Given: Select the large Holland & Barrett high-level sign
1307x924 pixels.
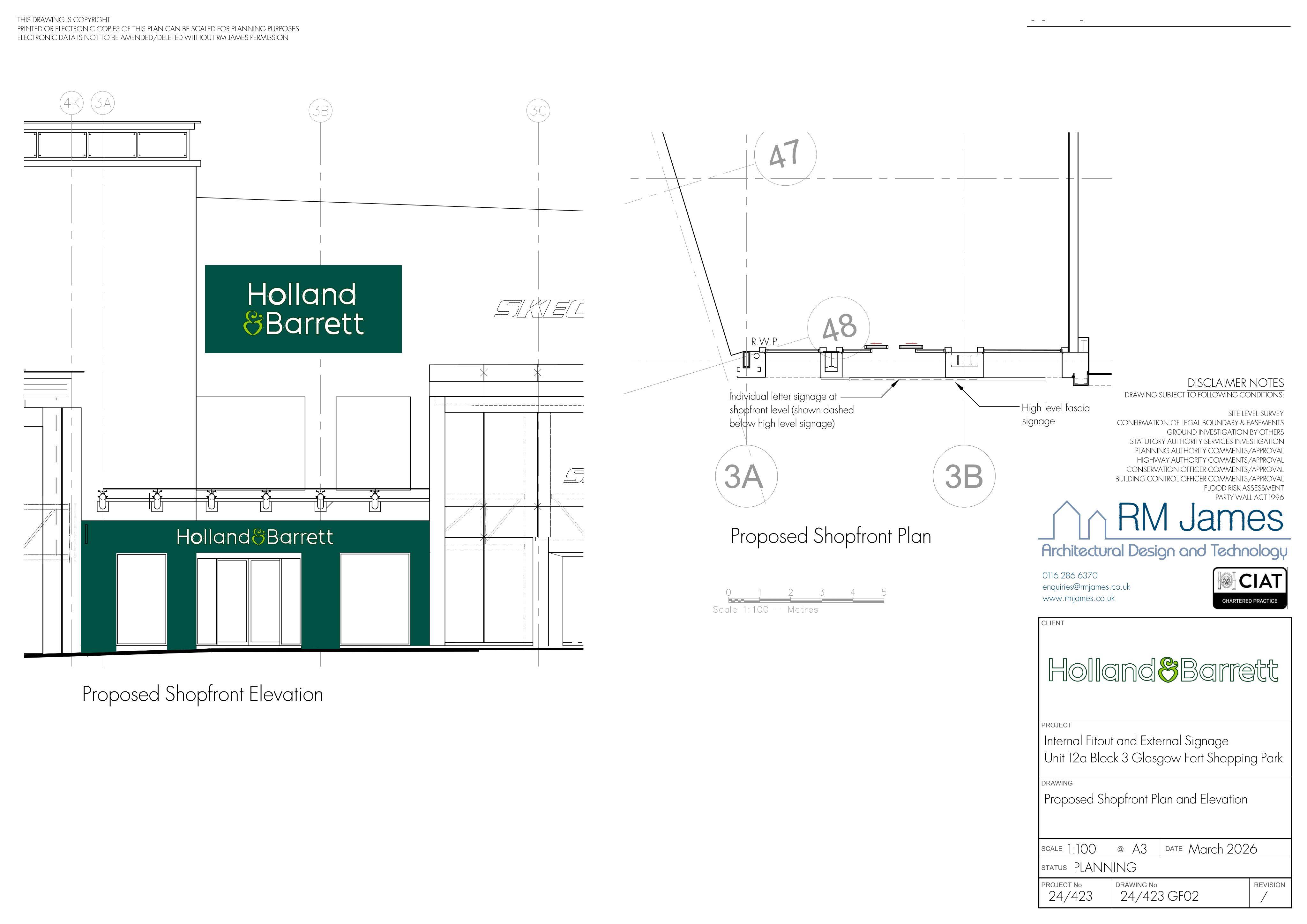Looking at the screenshot, I should click(303, 309).
